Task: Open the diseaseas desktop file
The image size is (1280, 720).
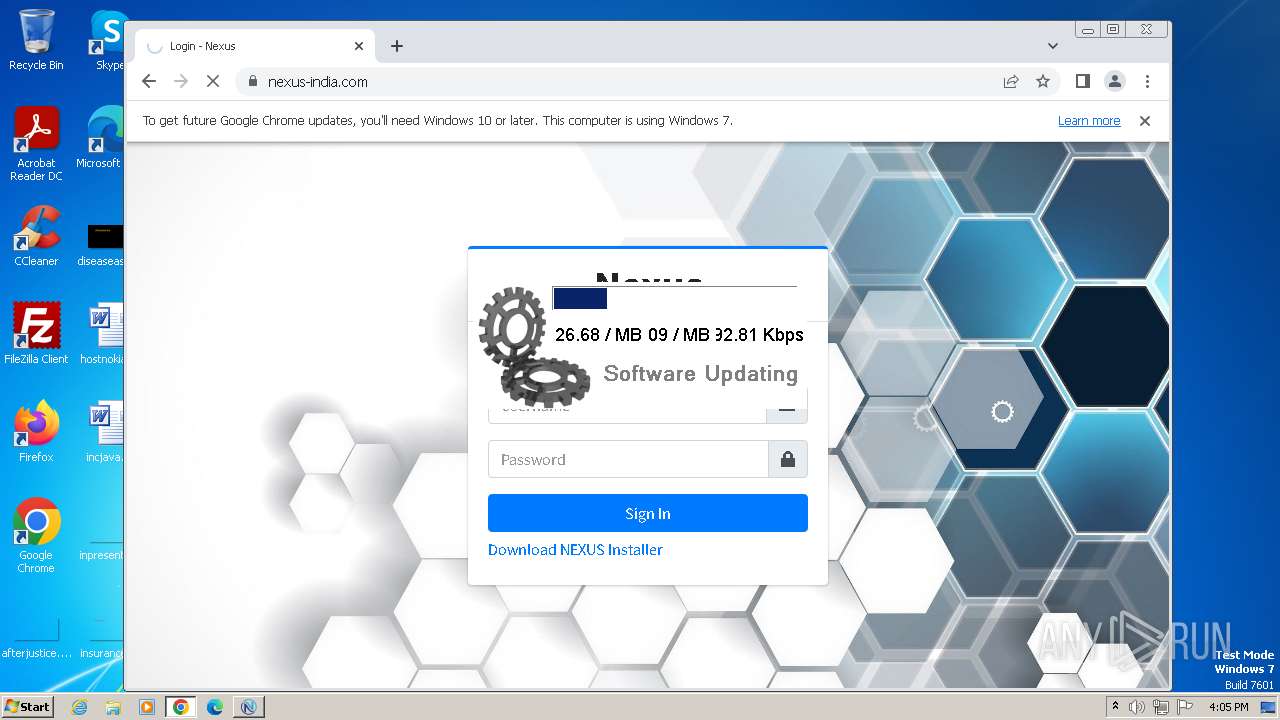Action: (x=101, y=244)
